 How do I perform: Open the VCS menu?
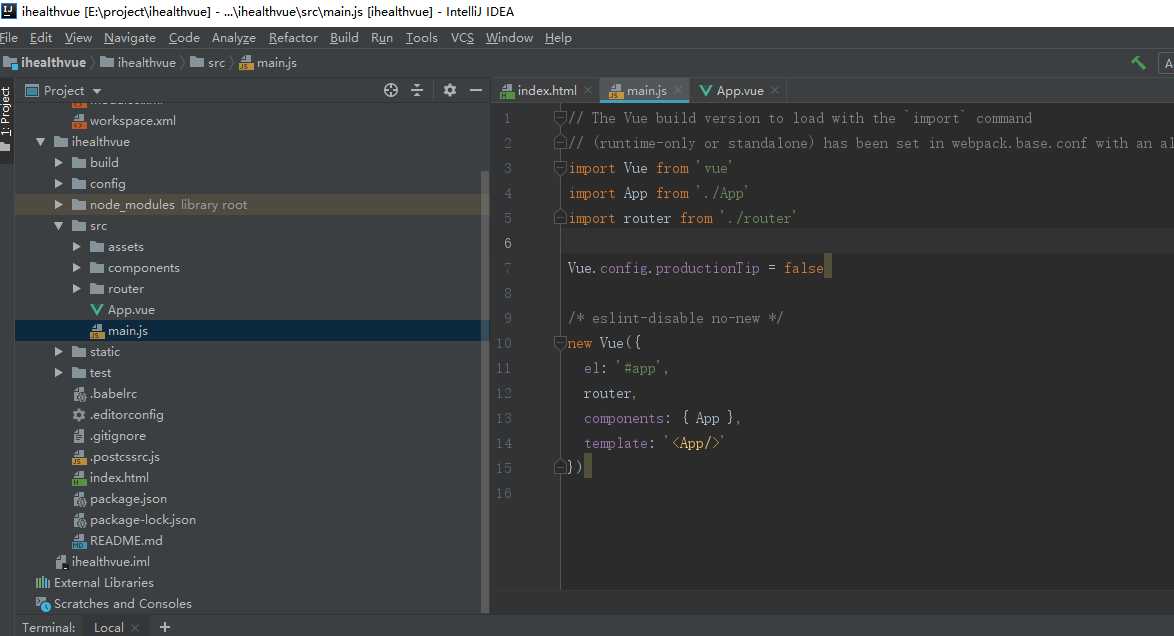(462, 37)
